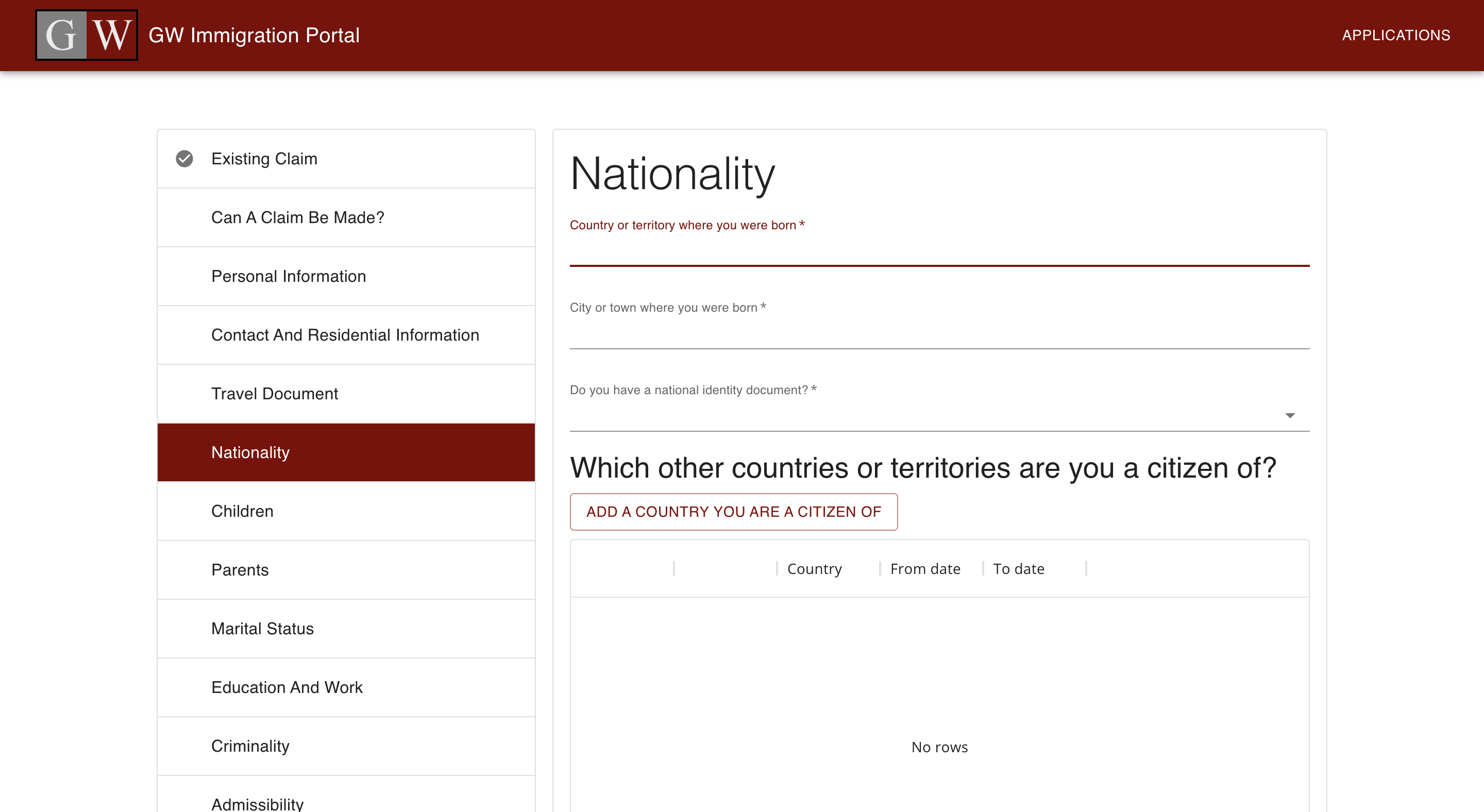Click the checkmark icon beside Existing Claim
1484x812 pixels.
point(184,158)
